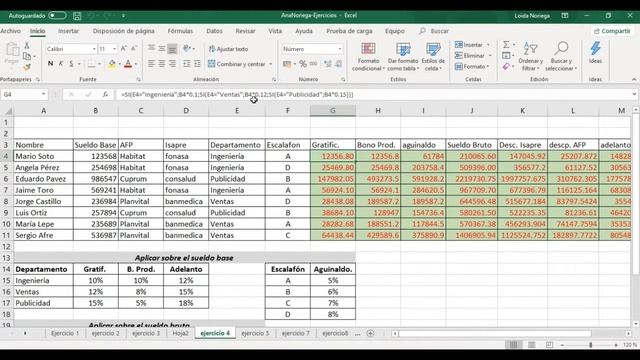Select sheet tab ejercicio 5
Screen dimensions: 640x360
click(255, 333)
